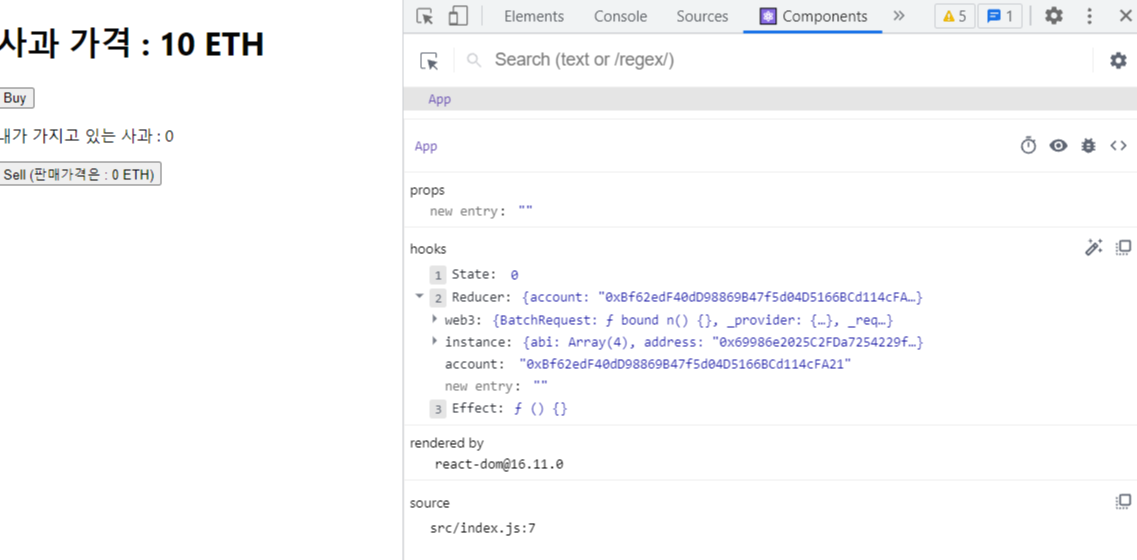
Task: Expand the web3 object
Action: click(434, 318)
